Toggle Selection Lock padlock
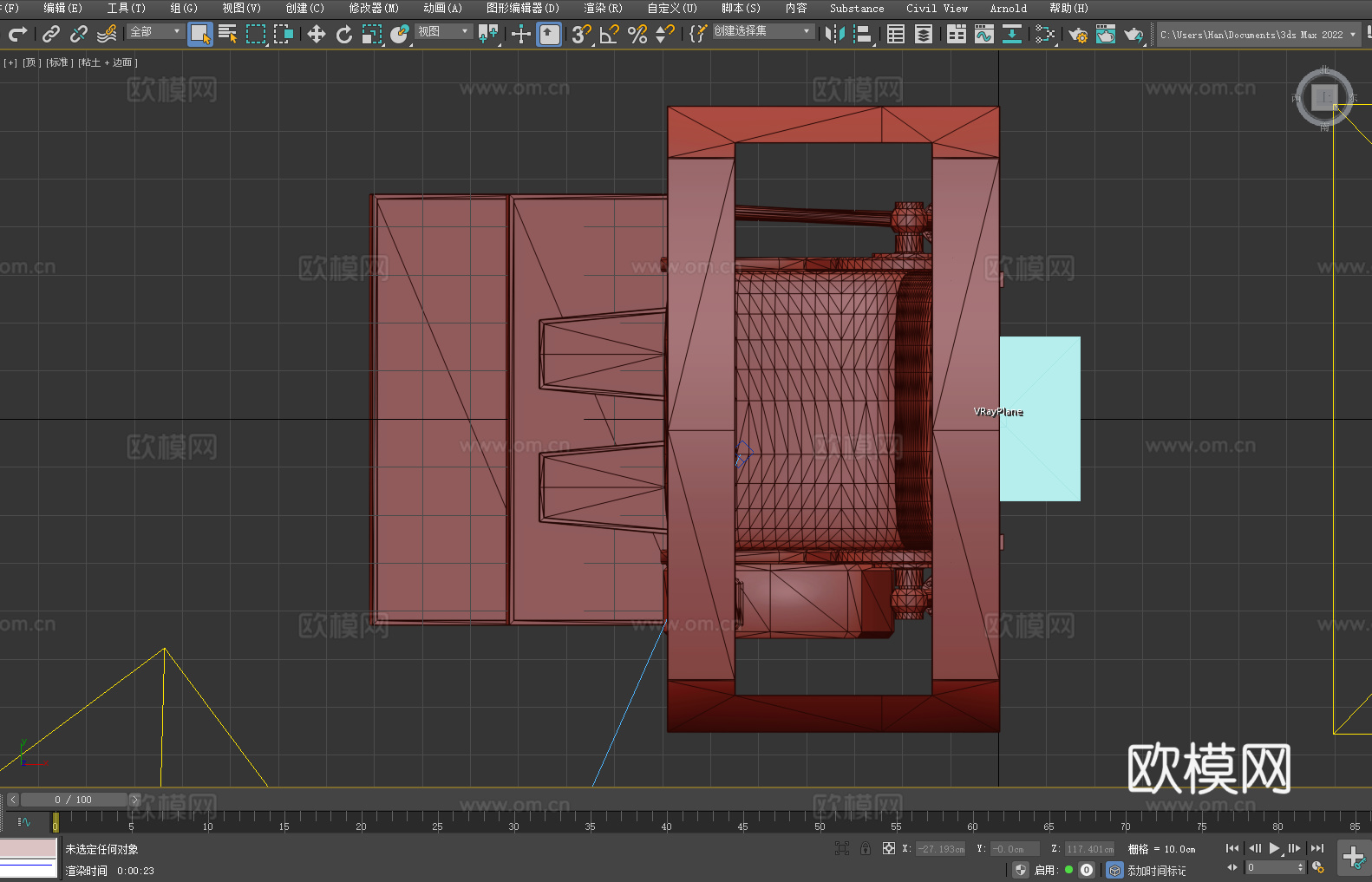This screenshot has height=882, width=1372. [x=866, y=848]
